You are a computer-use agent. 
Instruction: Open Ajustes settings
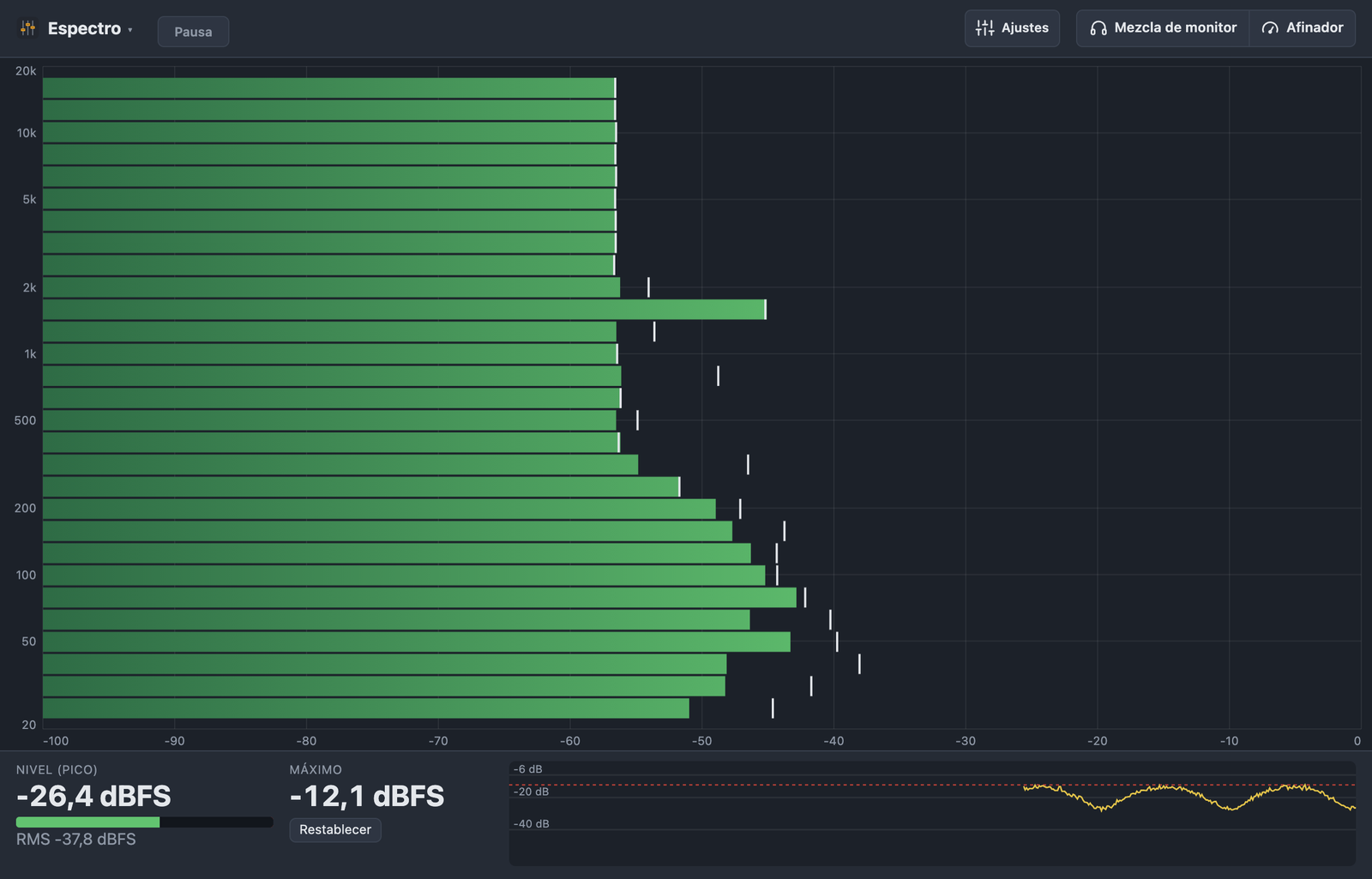pyautogui.click(x=1012, y=28)
